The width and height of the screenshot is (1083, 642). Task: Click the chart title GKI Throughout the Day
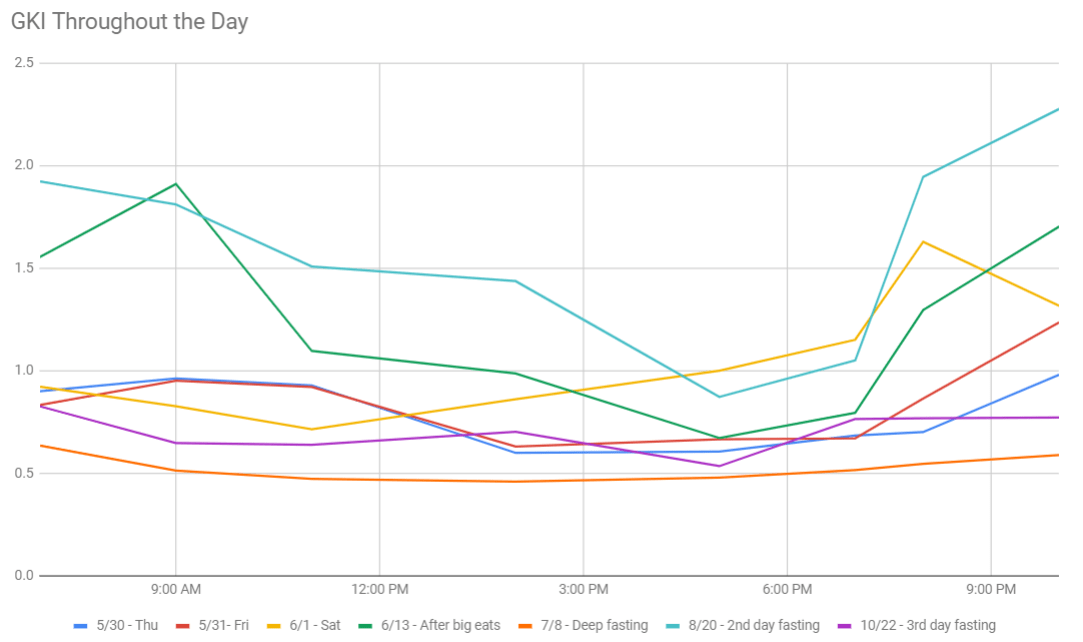[x=130, y=22]
